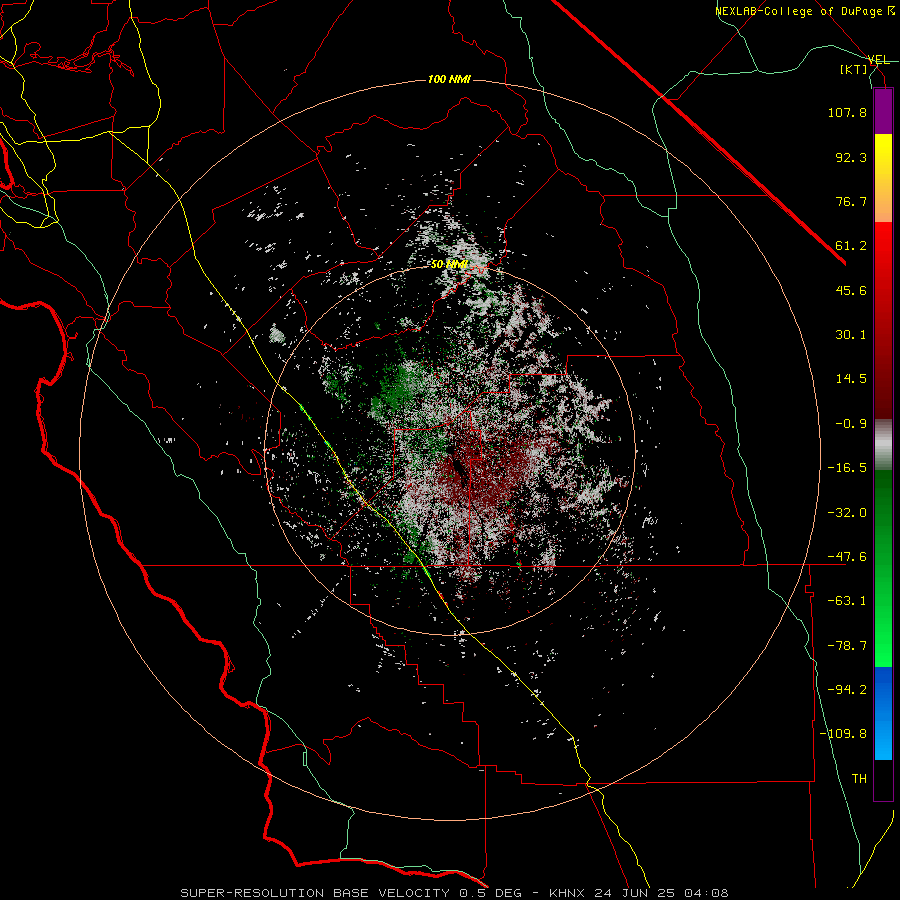900x900 pixels.
Task: Click the 14.5 velocity scale value
Action: (851, 379)
